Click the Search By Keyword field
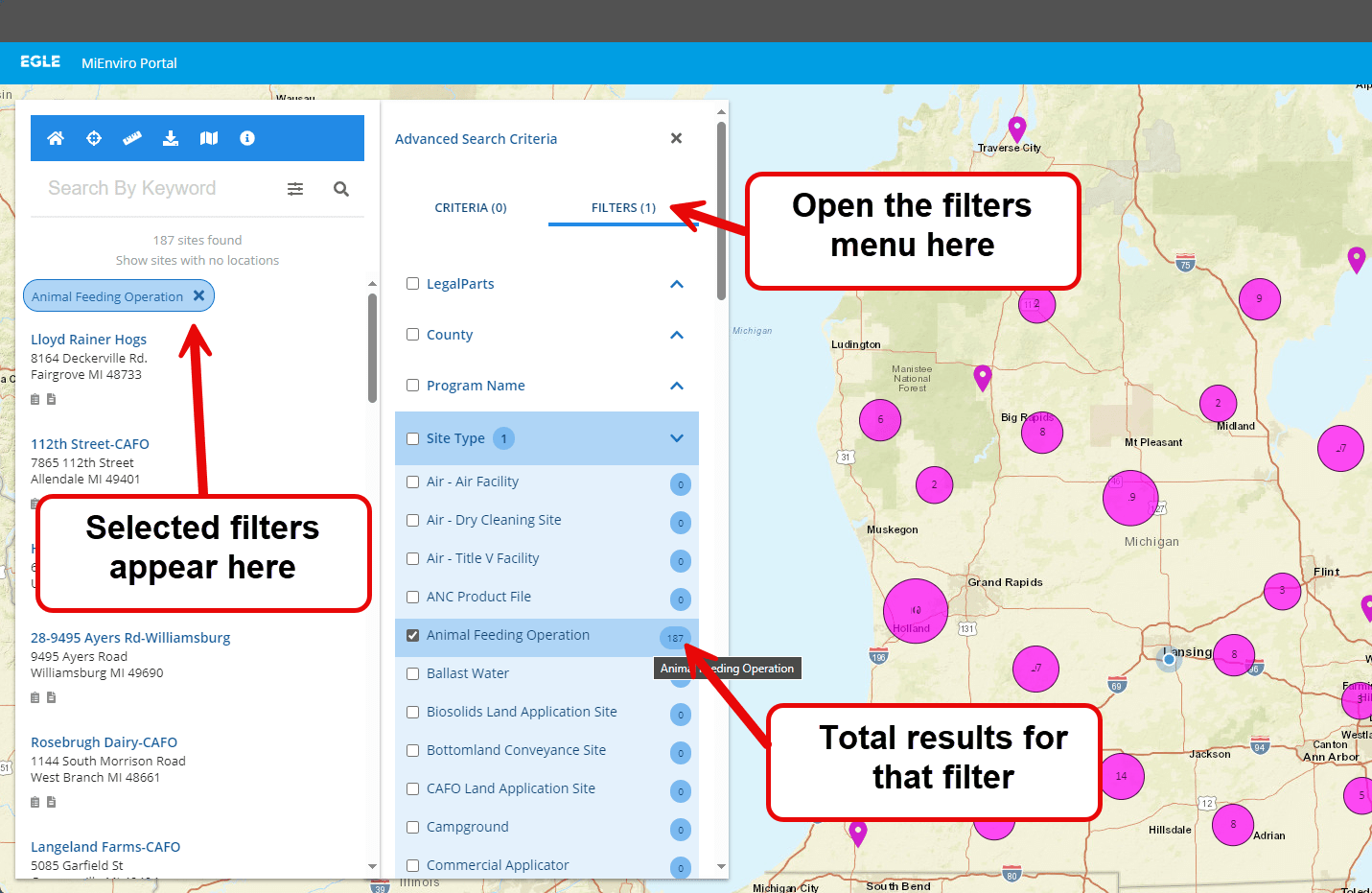Image resolution: width=1372 pixels, height=893 pixels. (158, 188)
